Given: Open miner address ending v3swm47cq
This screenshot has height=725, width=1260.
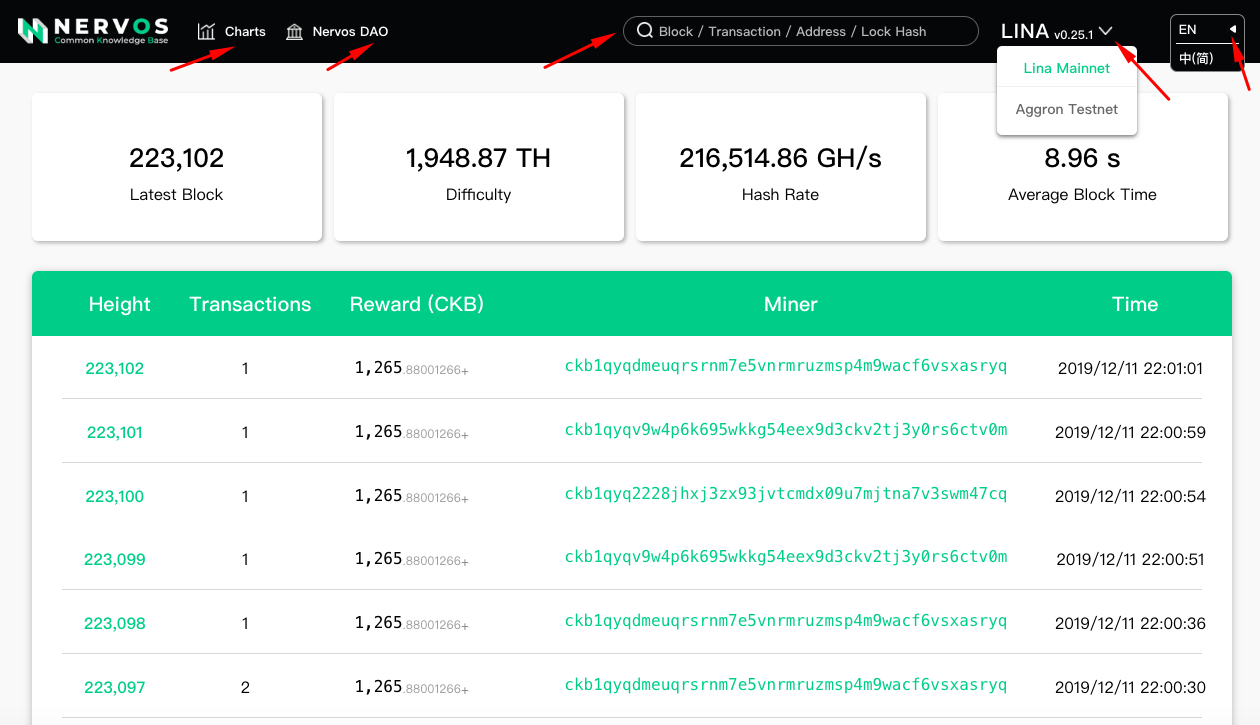Looking at the screenshot, I should tap(785, 493).
